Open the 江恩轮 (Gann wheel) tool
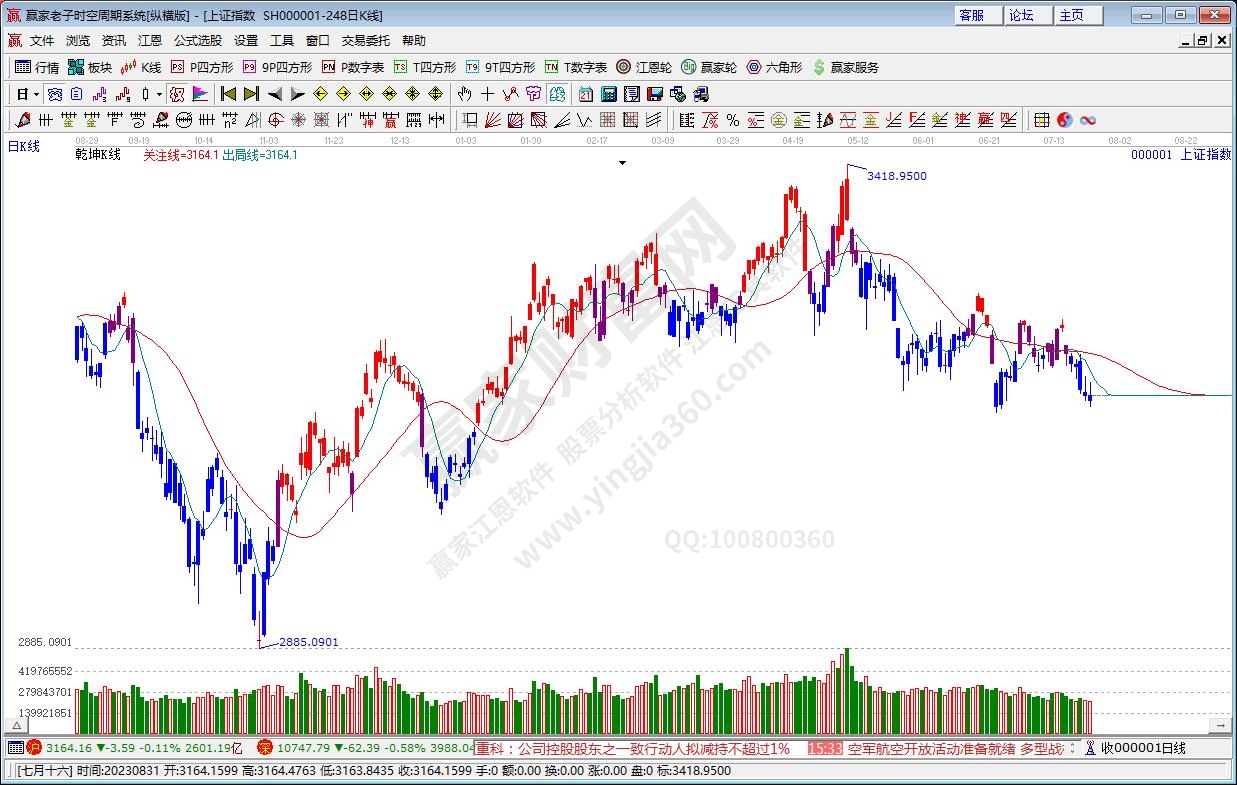 [x=644, y=67]
